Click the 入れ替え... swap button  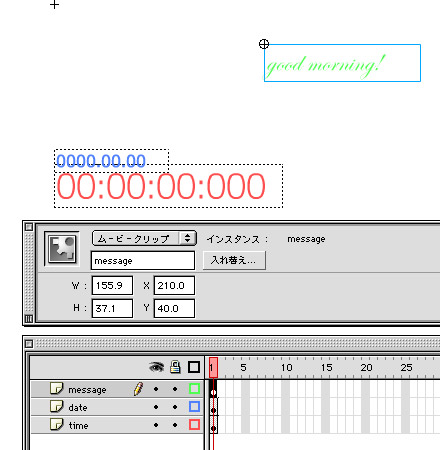click(234, 260)
